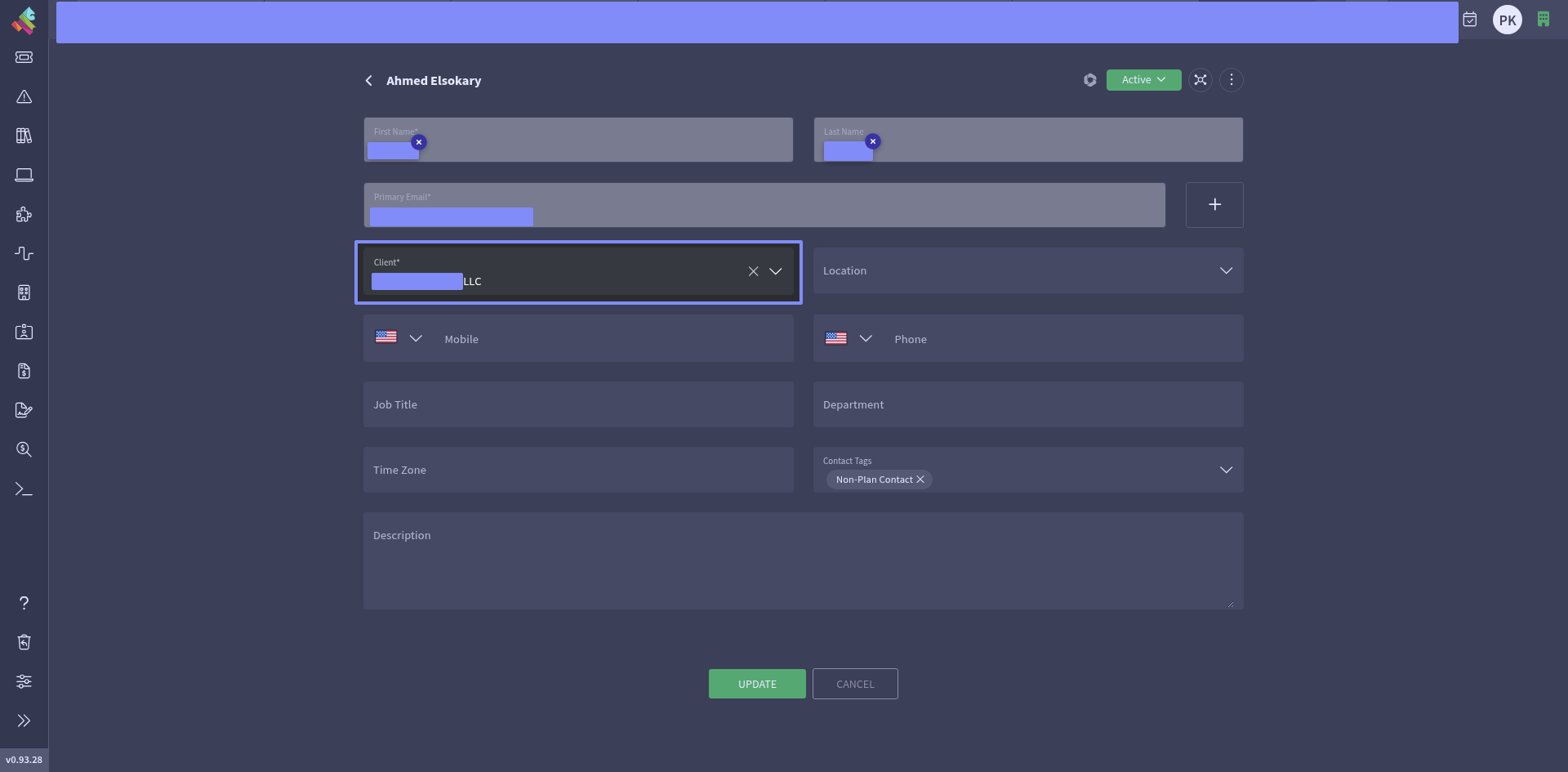This screenshot has height=772, width=1568.
Task: Open the integrations puzzle piece icon
Action: pyautogui.click(x=24, y=214)
